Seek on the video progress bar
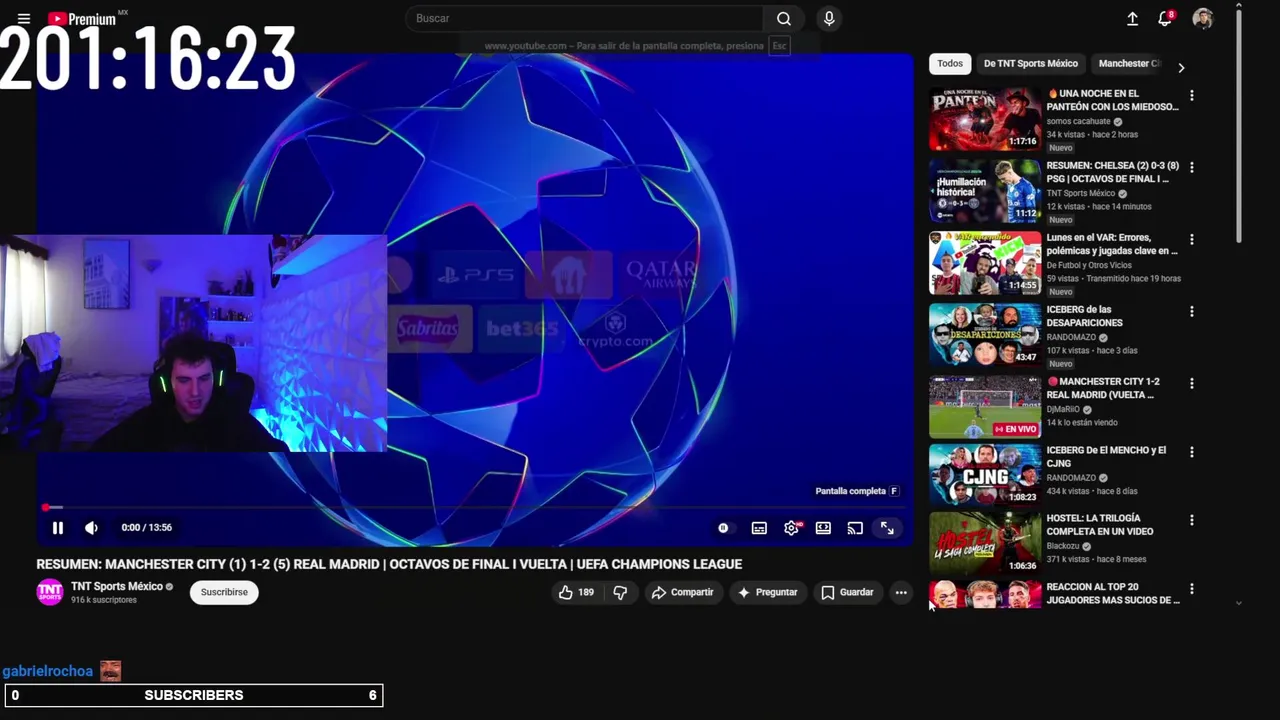Image resolution: width=1280 pixels, height=720 pixels. (x=475, y=508)
